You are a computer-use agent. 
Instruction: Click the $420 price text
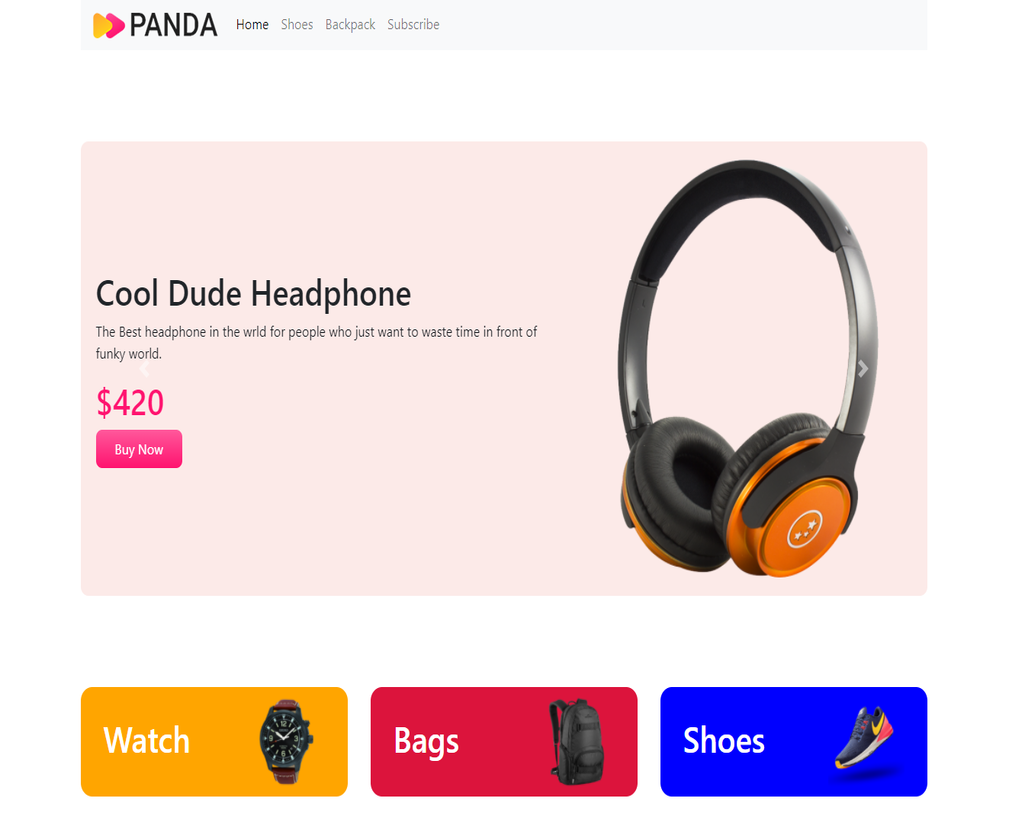[x=130, y=403]
